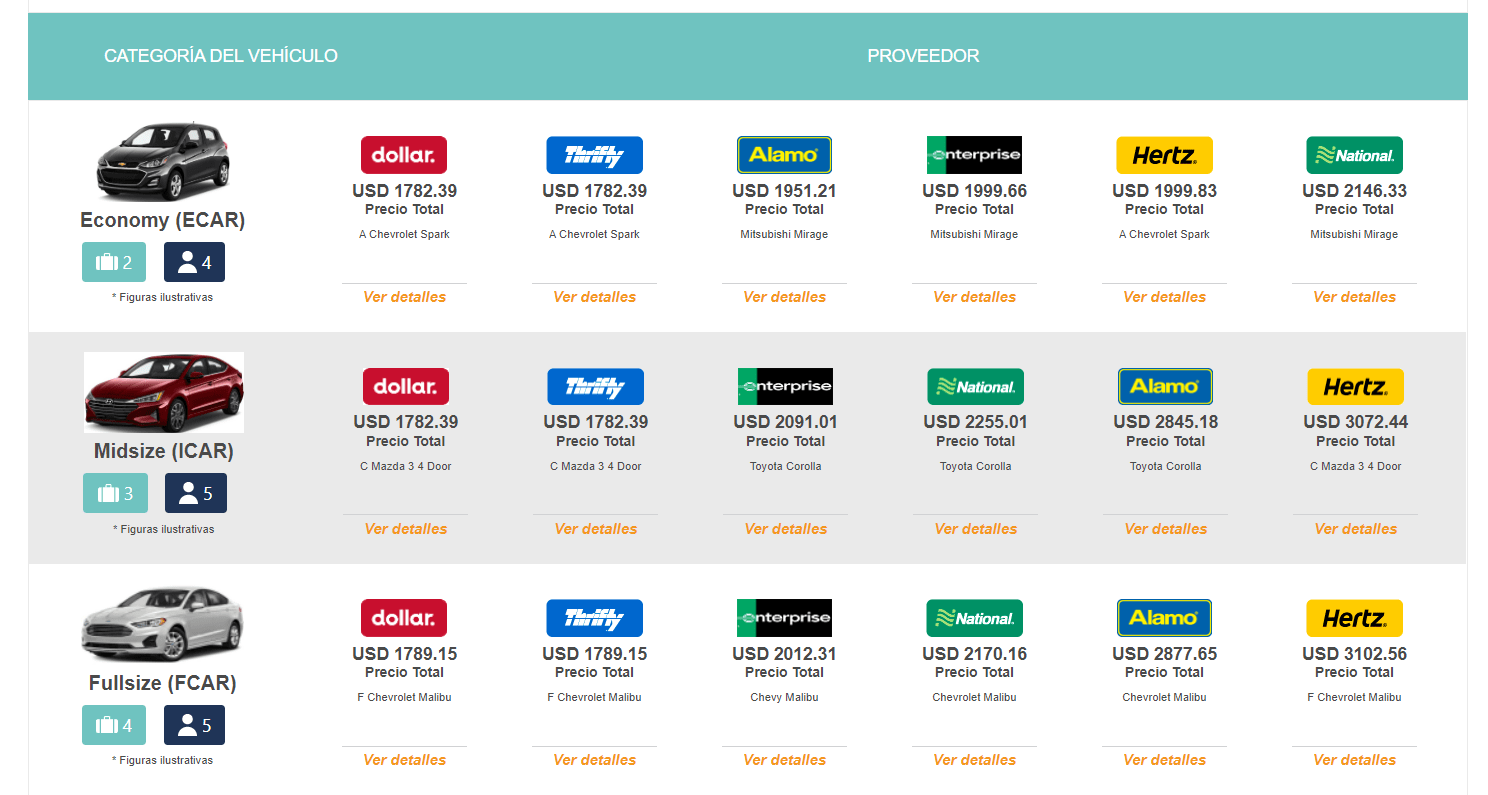
Task: Open Ver detalles for Hertz Economy USD 1999.83
Action: (1165, 297)
